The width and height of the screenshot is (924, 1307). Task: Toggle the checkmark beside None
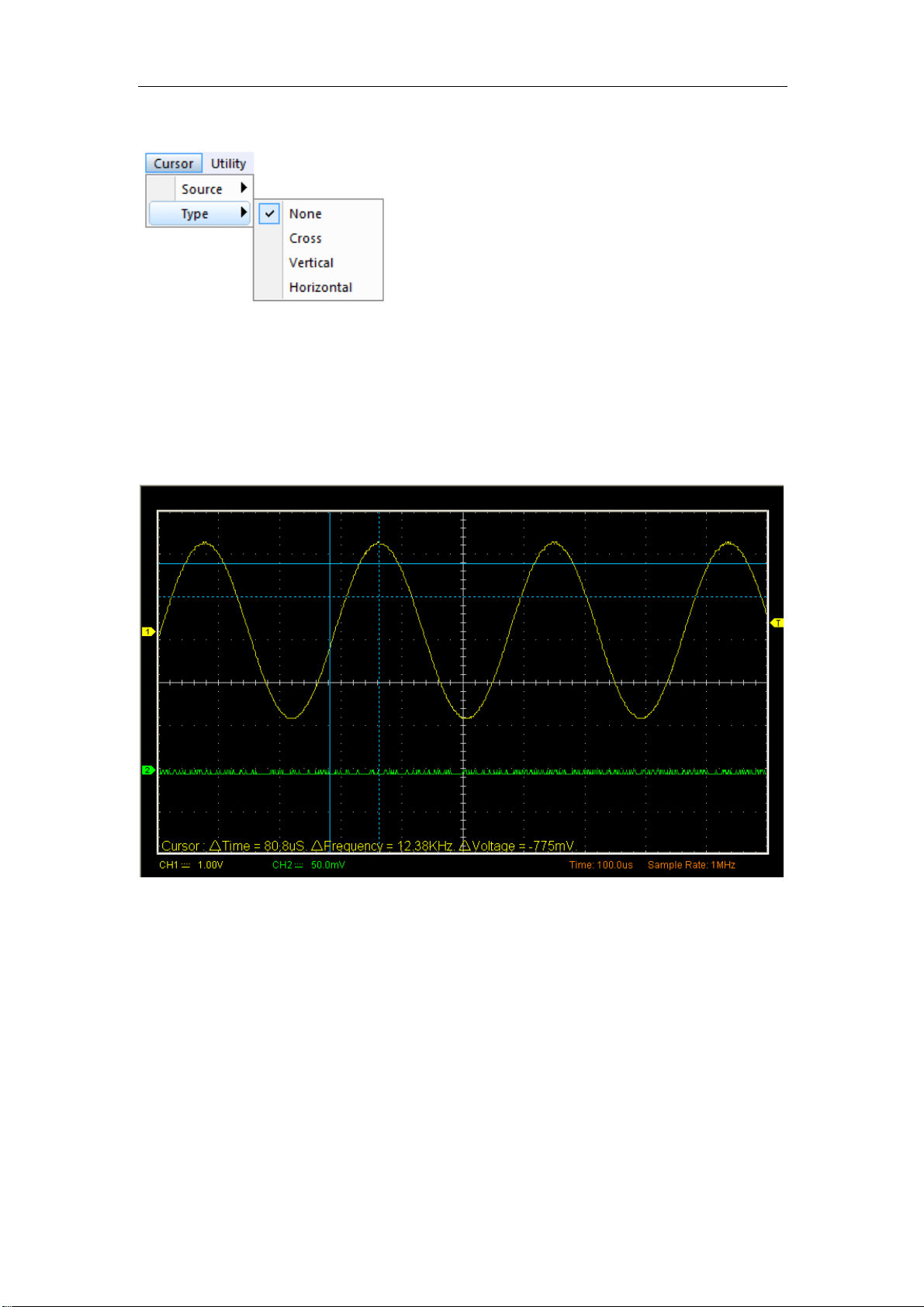tap(269, 214)
